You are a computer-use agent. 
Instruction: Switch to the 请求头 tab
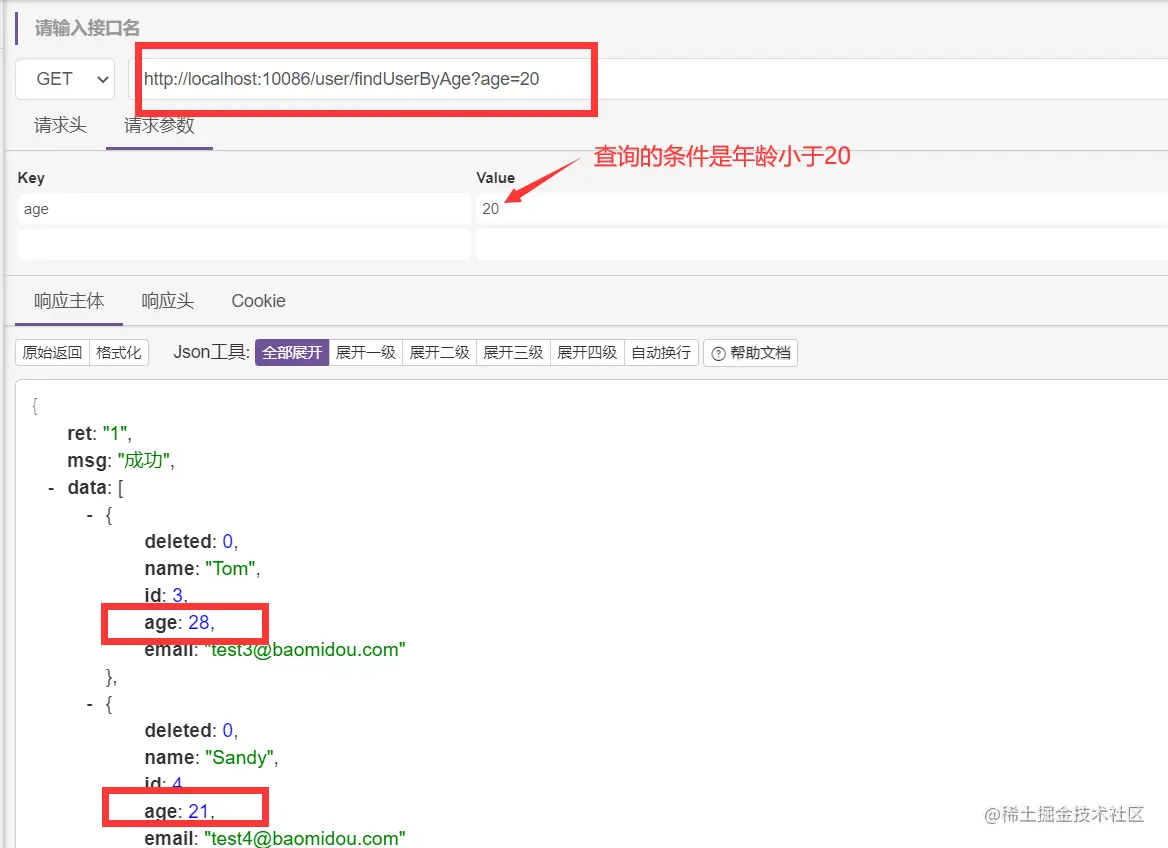pos(60,125)
